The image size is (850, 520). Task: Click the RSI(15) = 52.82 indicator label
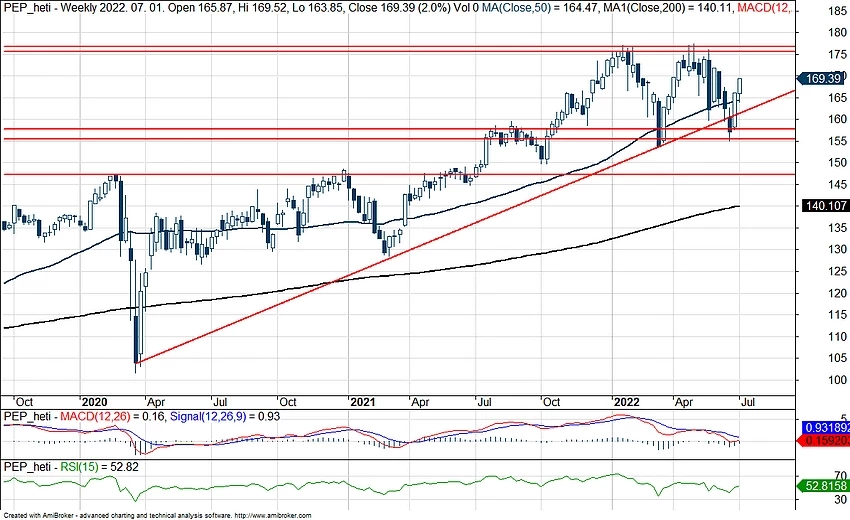point(99,467)
